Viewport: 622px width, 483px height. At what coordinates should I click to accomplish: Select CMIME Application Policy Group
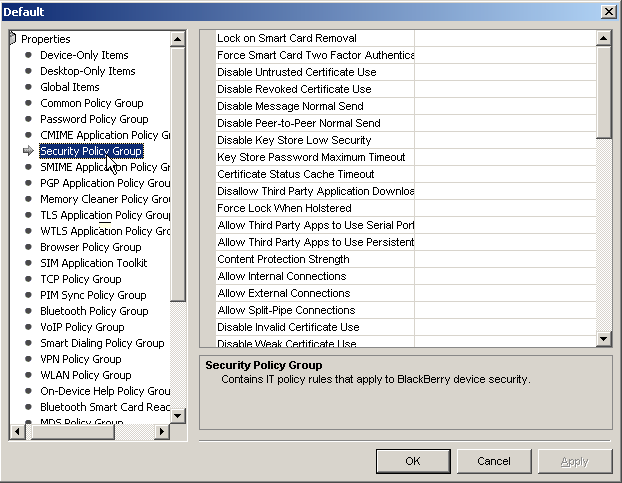pyautogui.click(x=105, y=135)
